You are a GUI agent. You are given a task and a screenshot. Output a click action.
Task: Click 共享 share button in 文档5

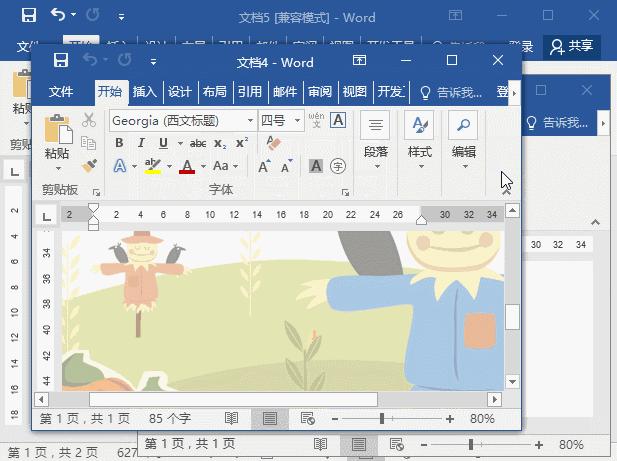572,46
